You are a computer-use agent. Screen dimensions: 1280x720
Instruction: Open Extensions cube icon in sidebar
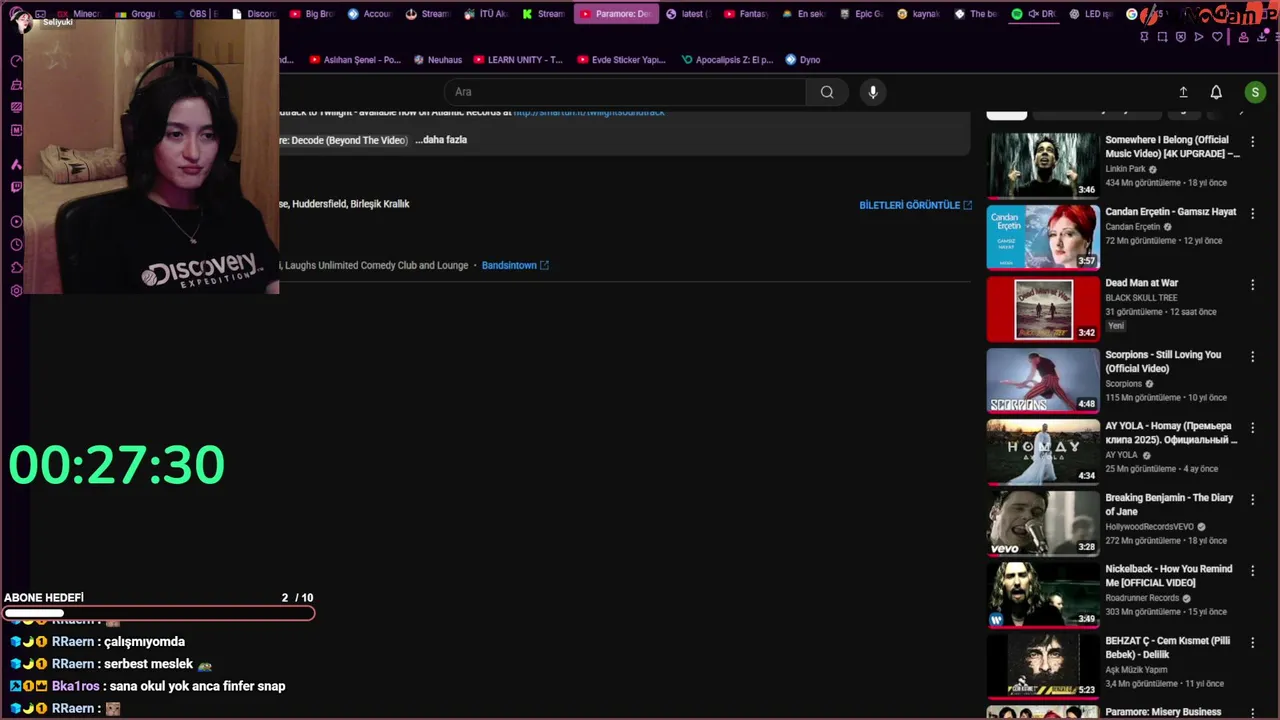point(16,268)
